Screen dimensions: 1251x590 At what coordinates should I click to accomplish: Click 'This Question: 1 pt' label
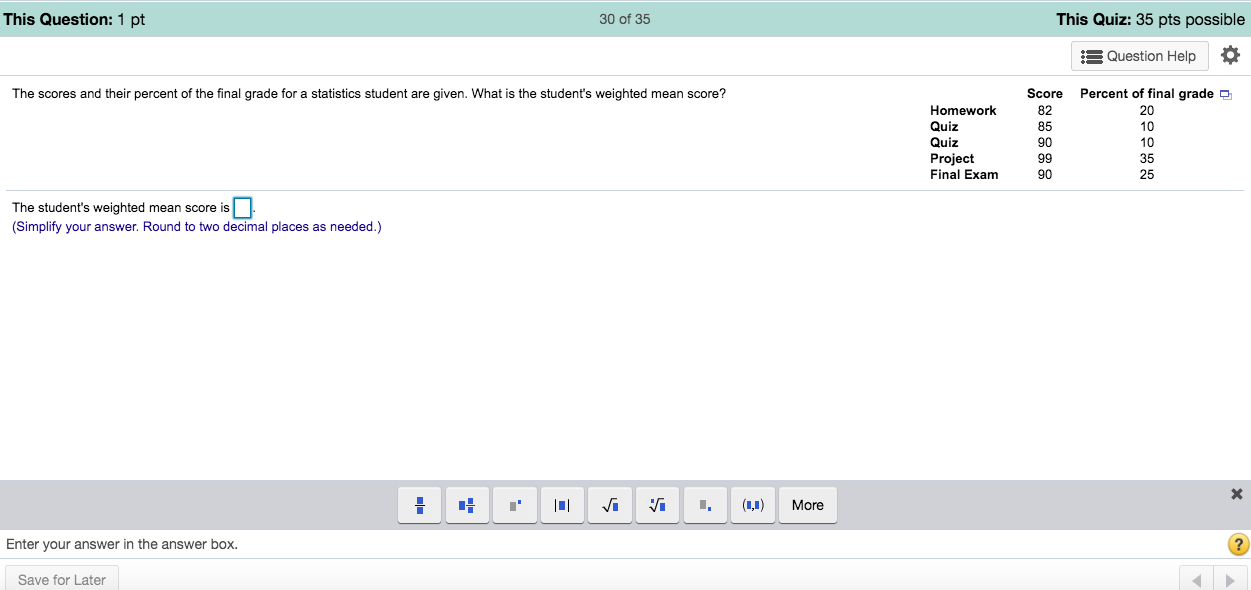75,20
